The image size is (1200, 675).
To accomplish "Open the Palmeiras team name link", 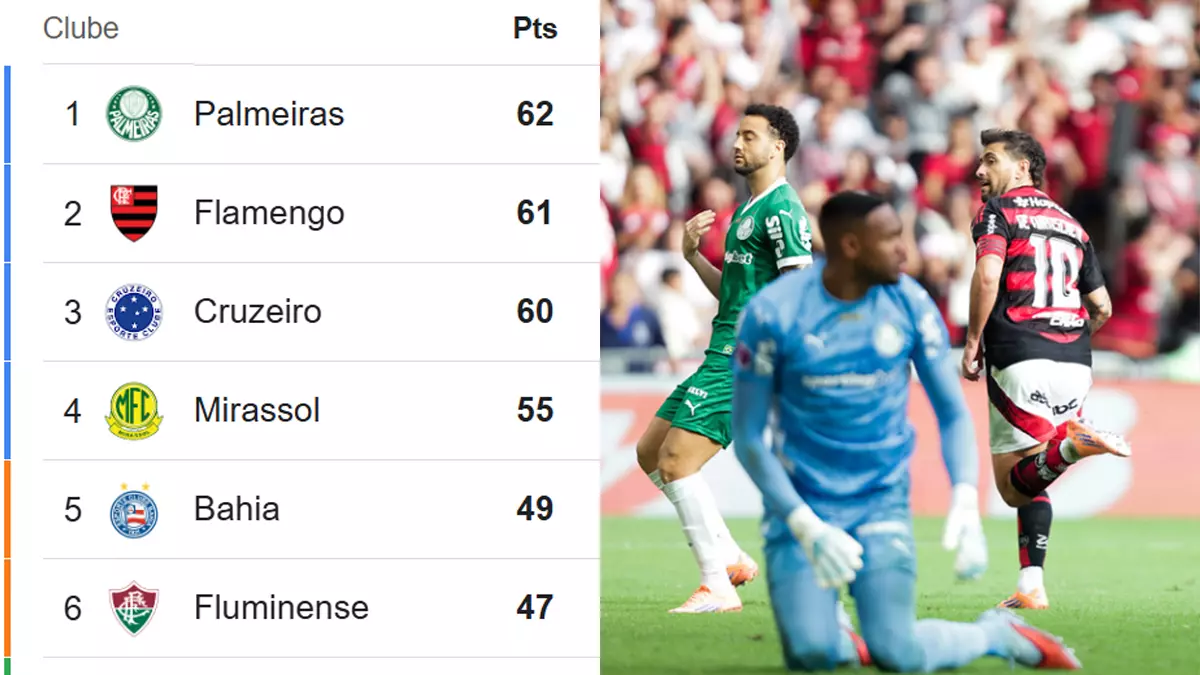I will pyautogui.click(x=269, y=114).
